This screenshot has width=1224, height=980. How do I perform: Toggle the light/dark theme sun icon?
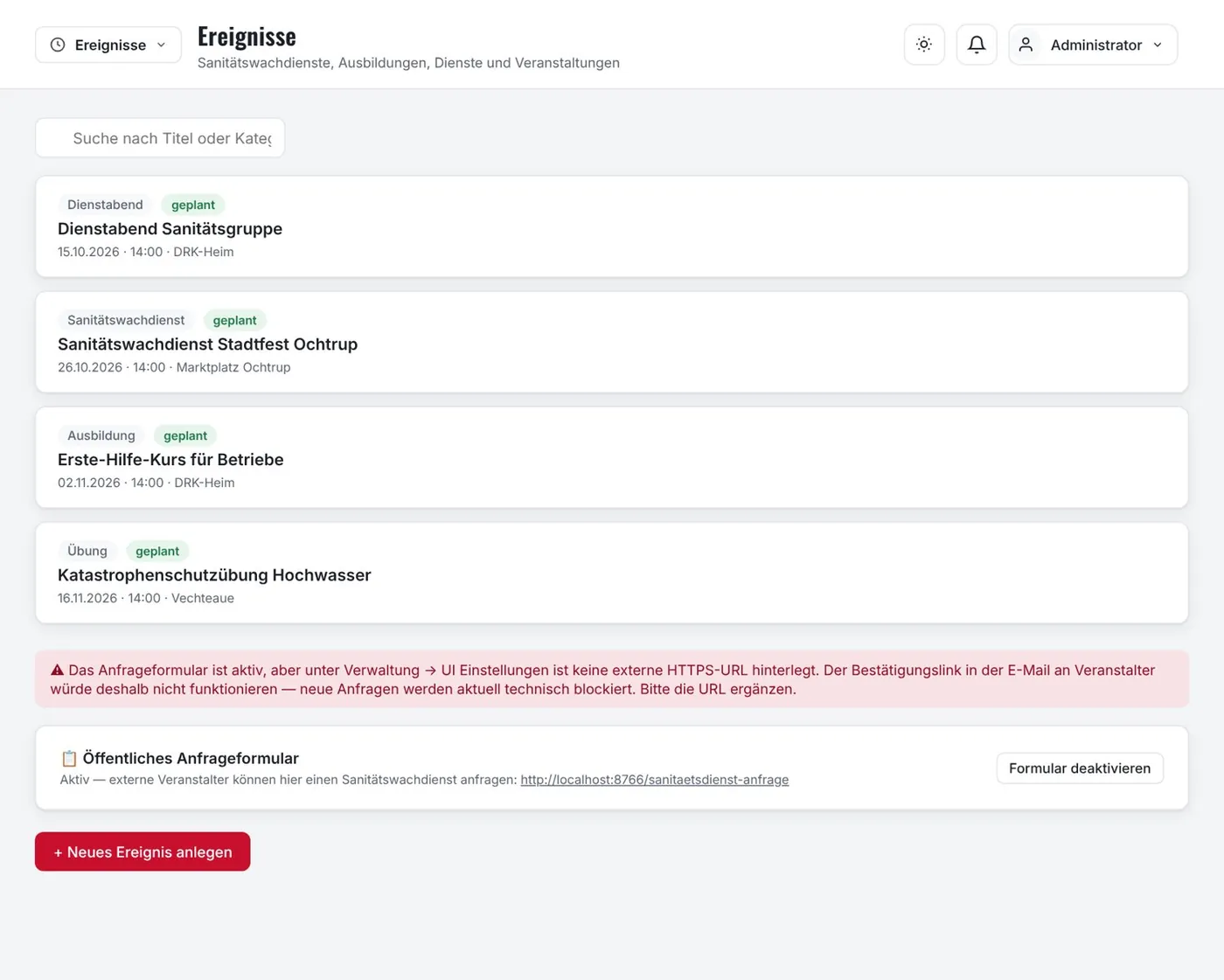tap(924, 45)
